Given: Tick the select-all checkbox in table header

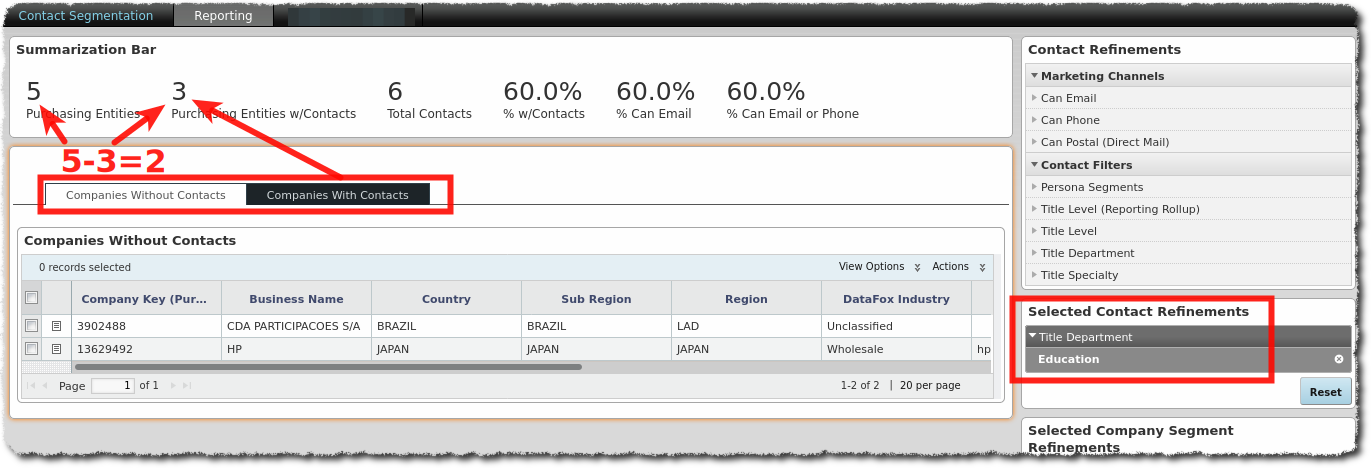Looking at the screenshot, I should [x=32, y=298].
